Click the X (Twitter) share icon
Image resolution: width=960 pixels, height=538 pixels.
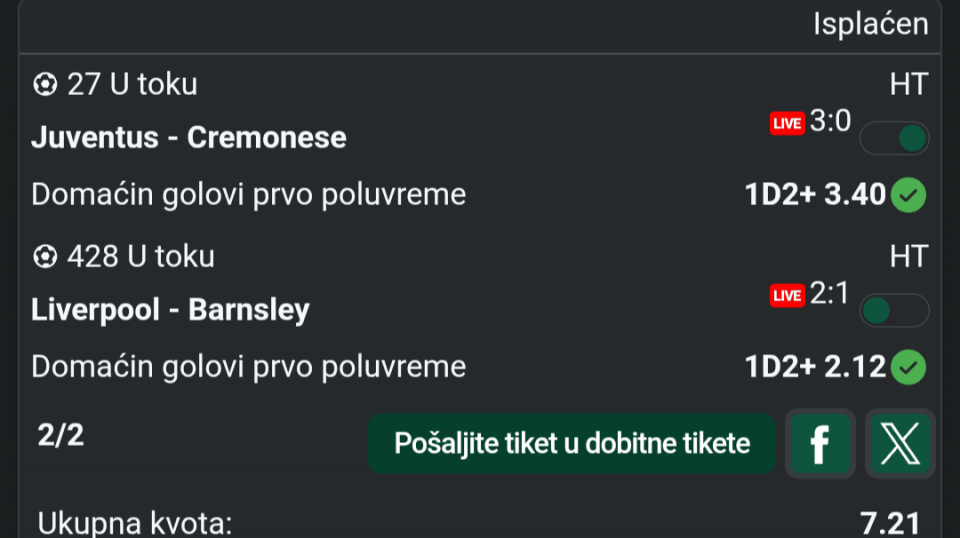(x=900, y=443)
